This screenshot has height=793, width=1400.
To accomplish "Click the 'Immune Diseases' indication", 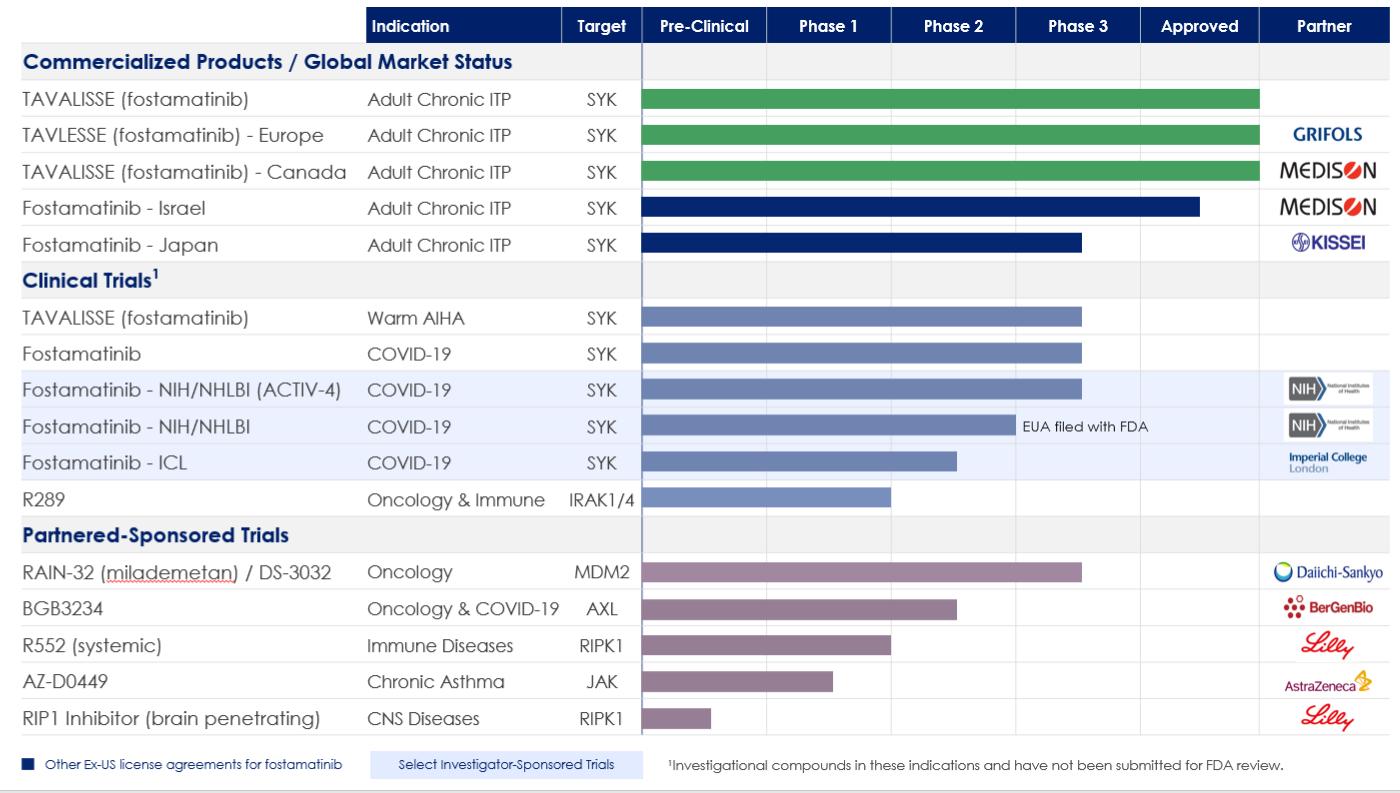I will [x=440, y=646].
